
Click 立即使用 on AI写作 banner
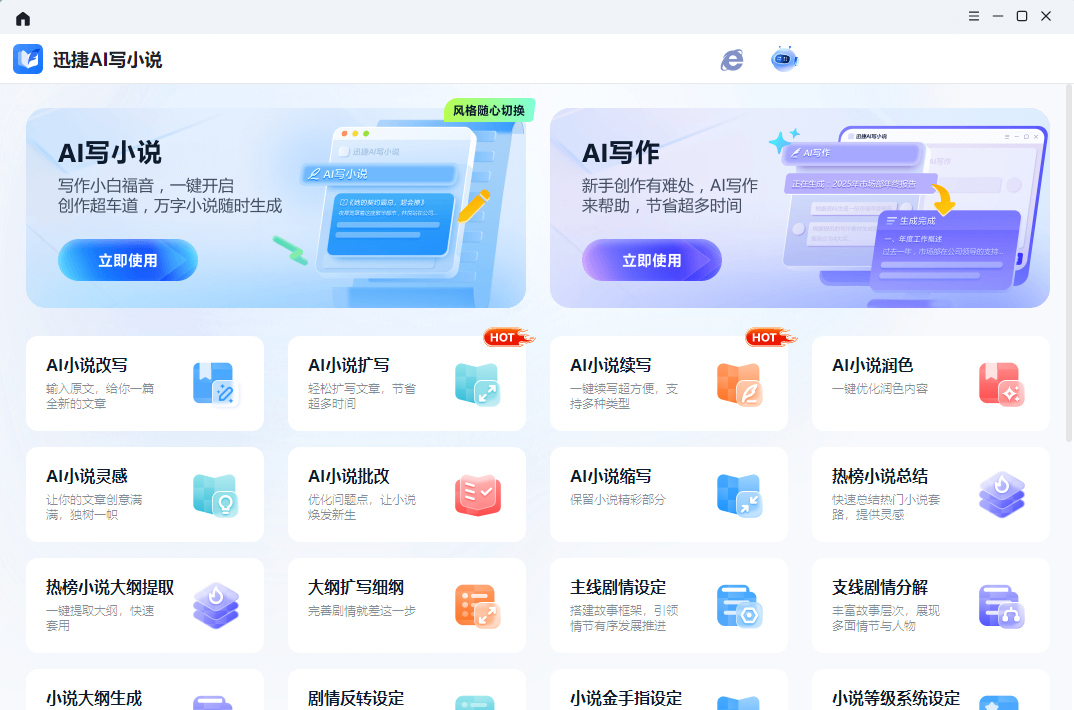[x=652, y=260]
